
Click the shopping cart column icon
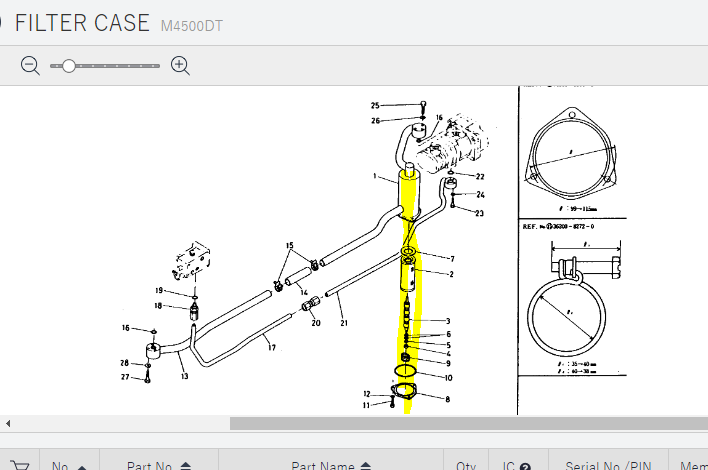19,465
